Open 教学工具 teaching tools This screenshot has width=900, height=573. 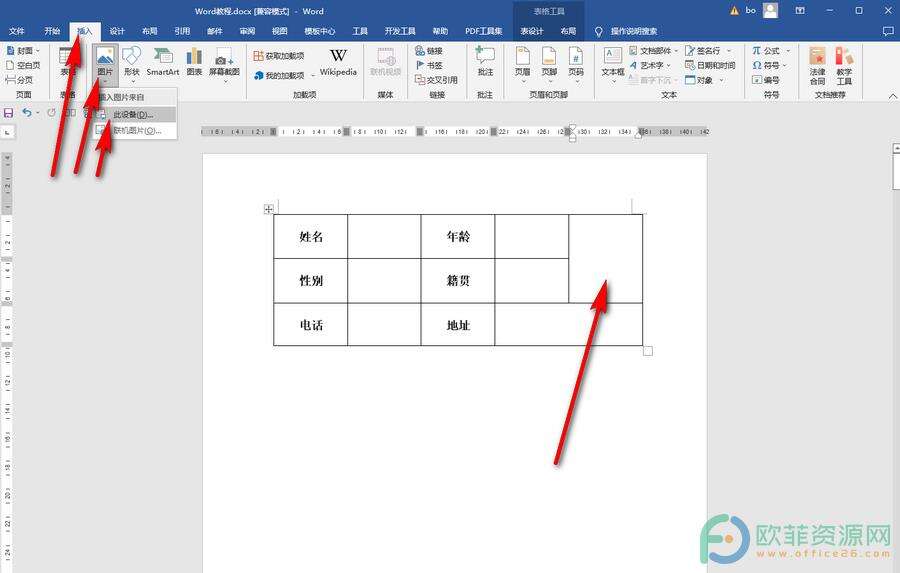(844, 66)
